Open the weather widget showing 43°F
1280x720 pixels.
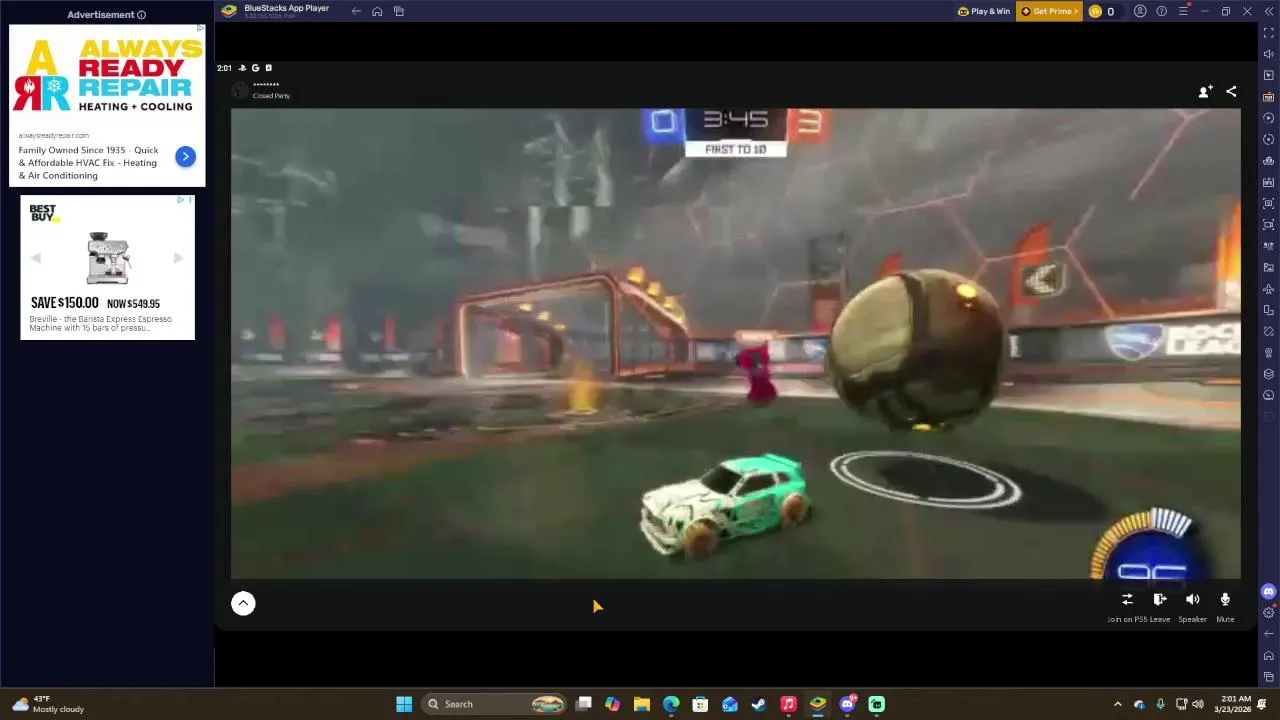(48, 704)
